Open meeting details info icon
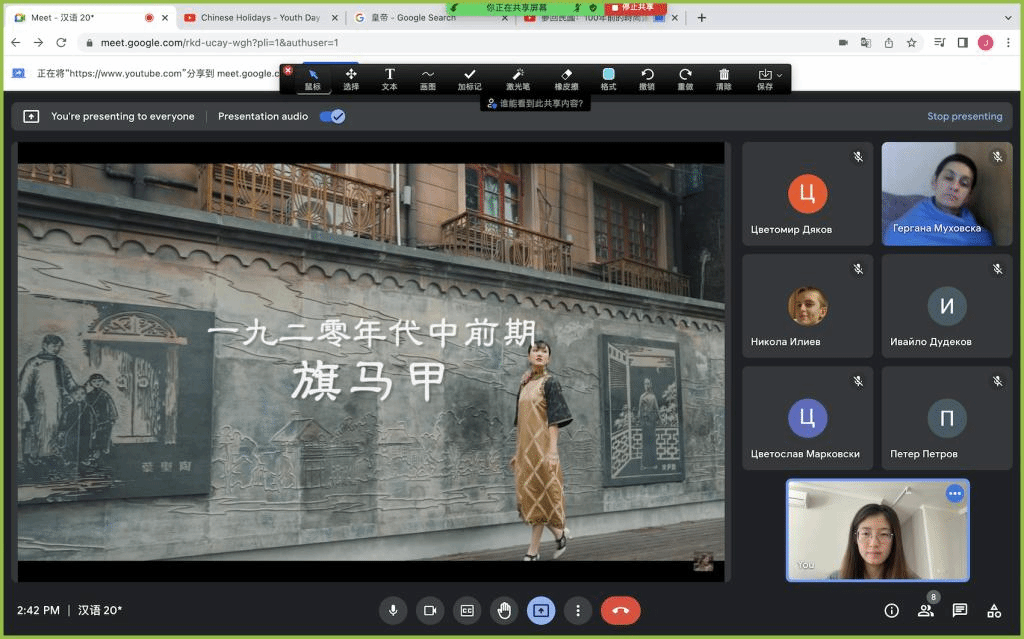 point(891,610)
